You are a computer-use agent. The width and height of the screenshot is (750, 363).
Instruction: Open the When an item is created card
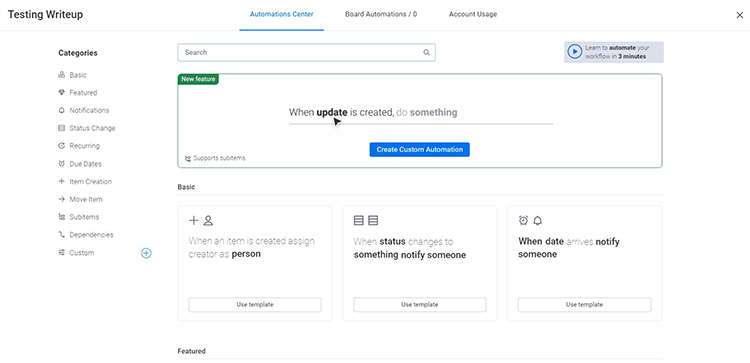tap(255, 263)
